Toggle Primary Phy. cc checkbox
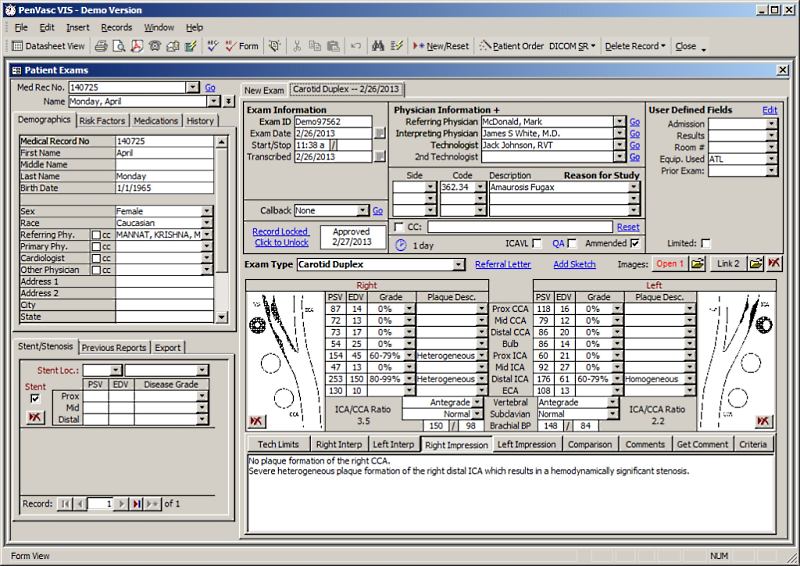This screenshot has width=800, height=566. (x=96, y=247)
